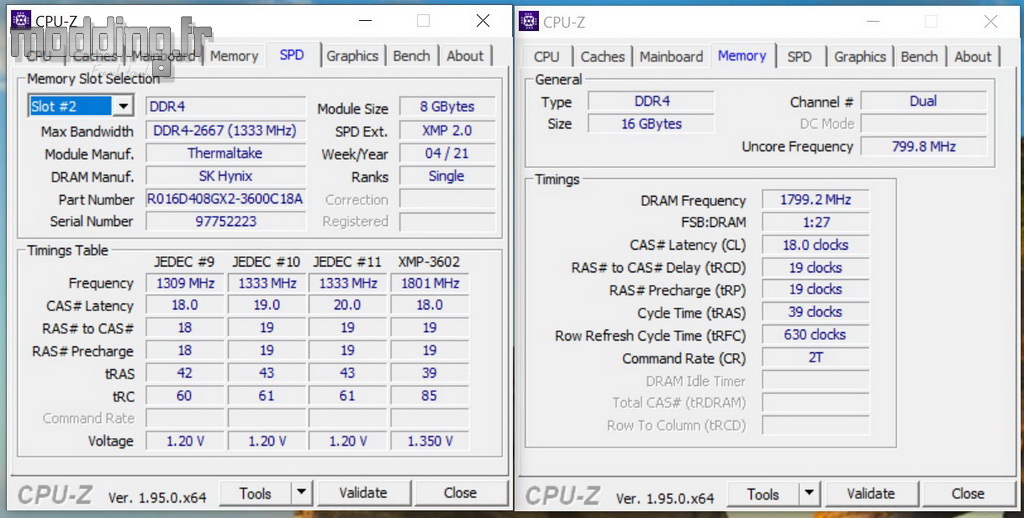Open the Caches tab in right CPU-Z window
The width and height of the screenshot is (1024, 518).
[602, 57]
